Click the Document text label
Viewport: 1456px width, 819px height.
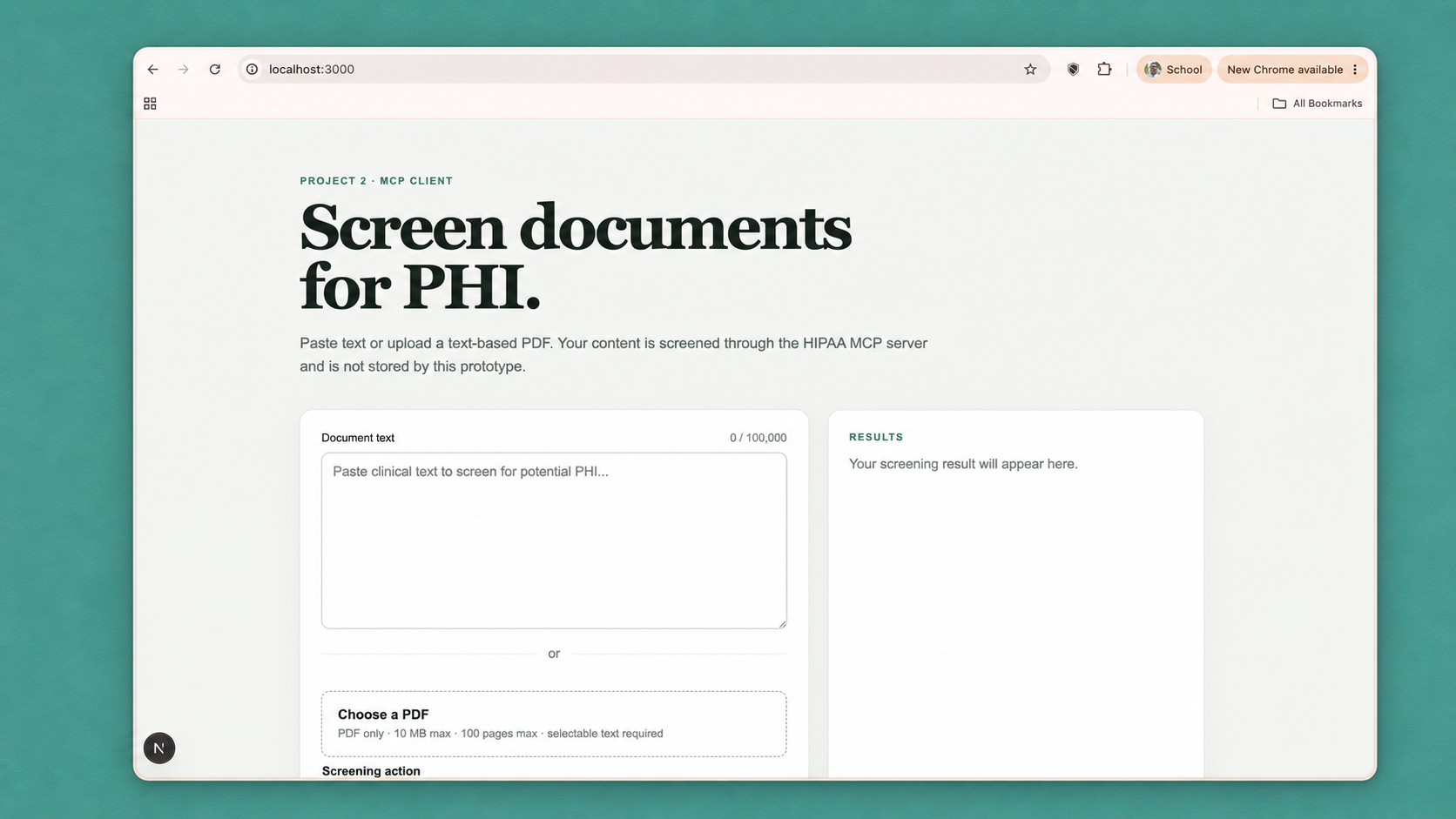358,438
